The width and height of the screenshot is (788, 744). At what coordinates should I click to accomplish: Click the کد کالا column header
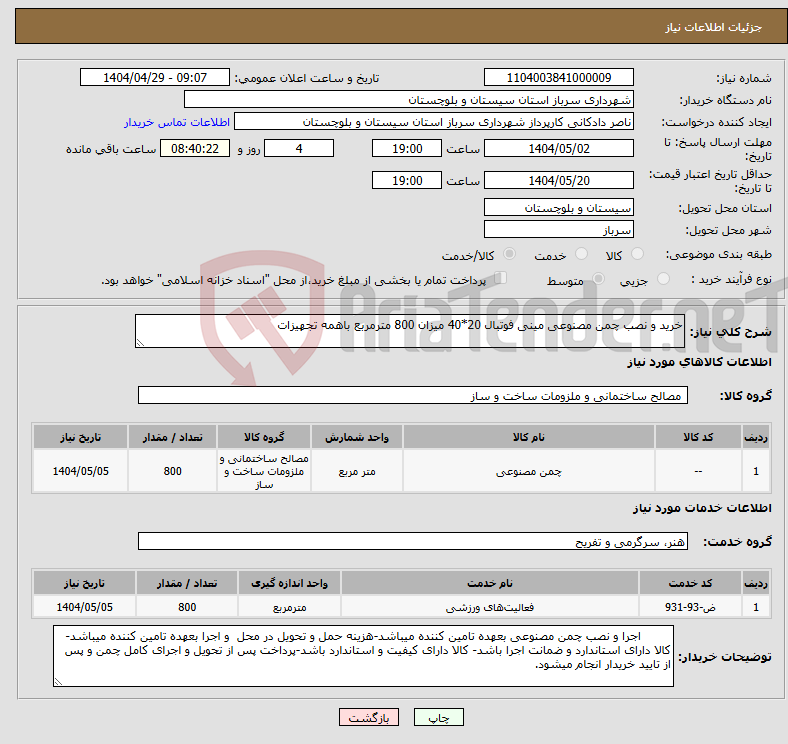point(698,437)
